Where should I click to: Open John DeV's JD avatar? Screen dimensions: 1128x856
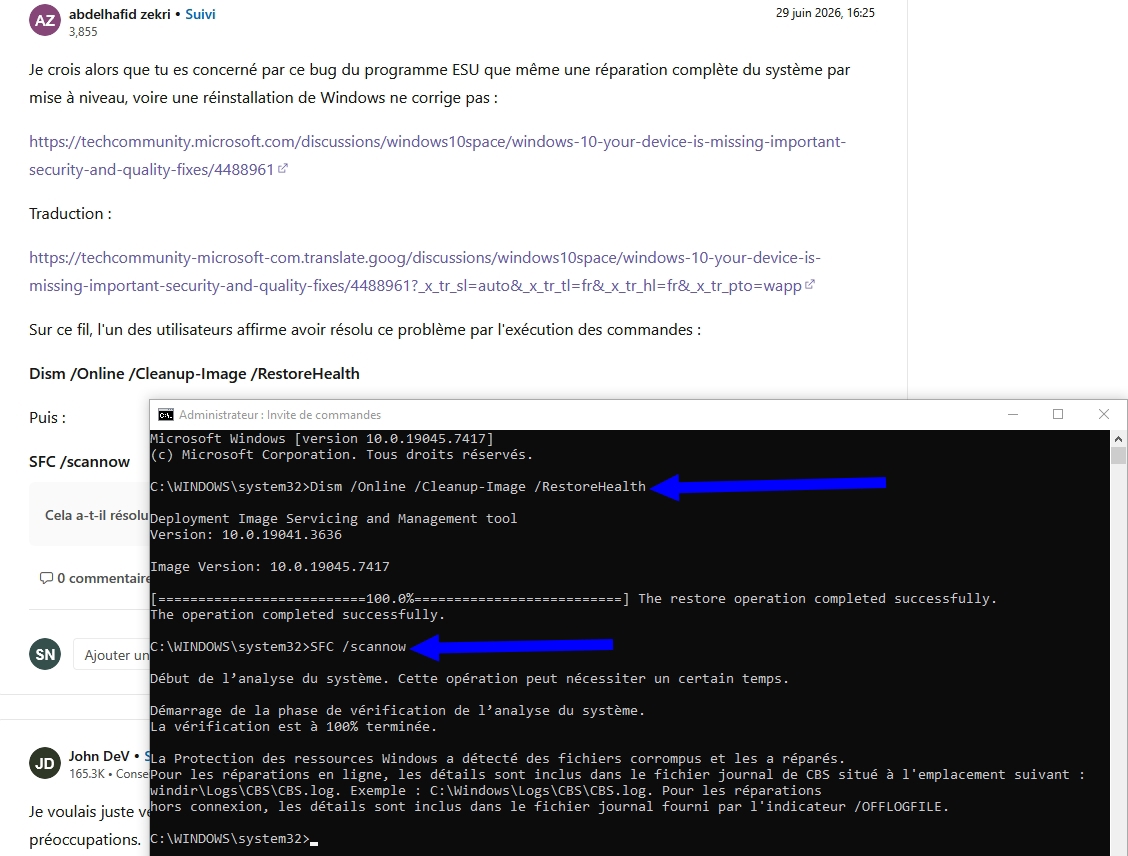click(45, 763)
